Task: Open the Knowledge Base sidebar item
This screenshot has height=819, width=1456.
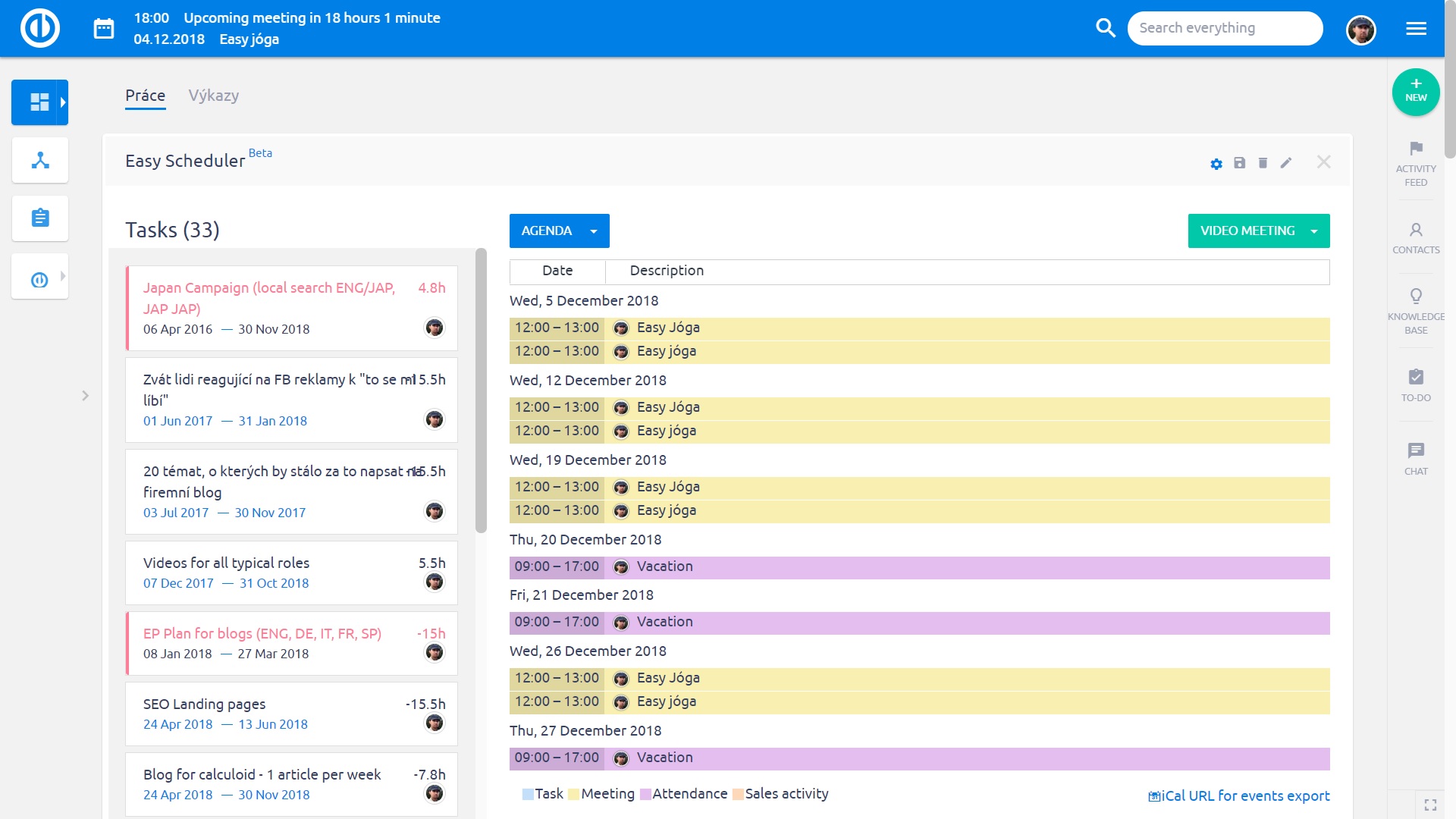Action: [x=1416, y=311]
